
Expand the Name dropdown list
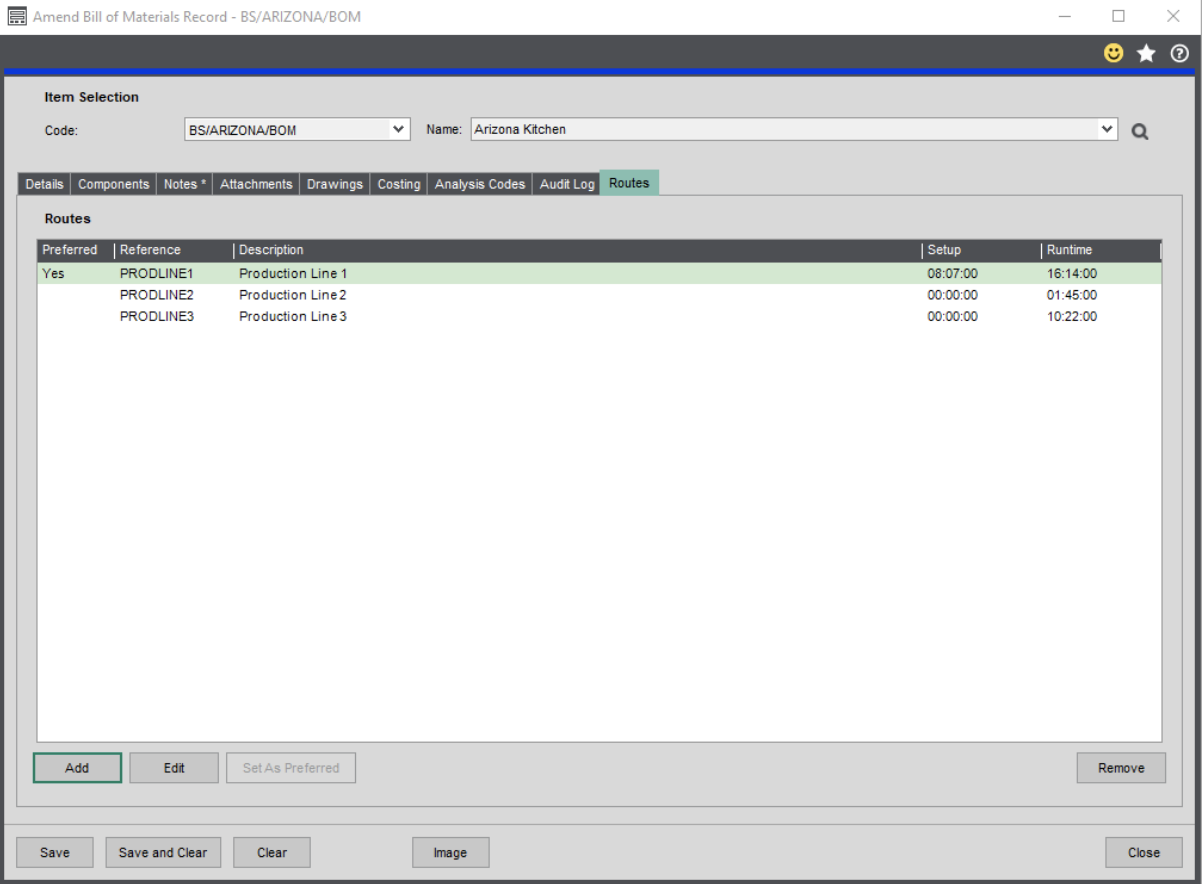1106,129
